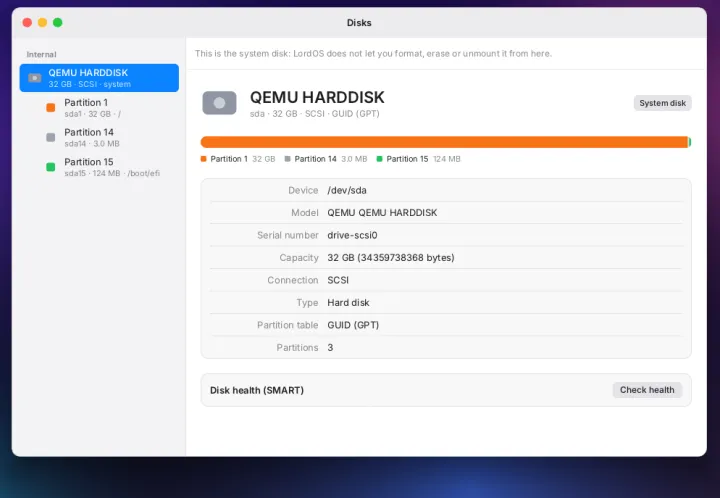Click the orange Partition 1 usage bar

pos(444,142)
